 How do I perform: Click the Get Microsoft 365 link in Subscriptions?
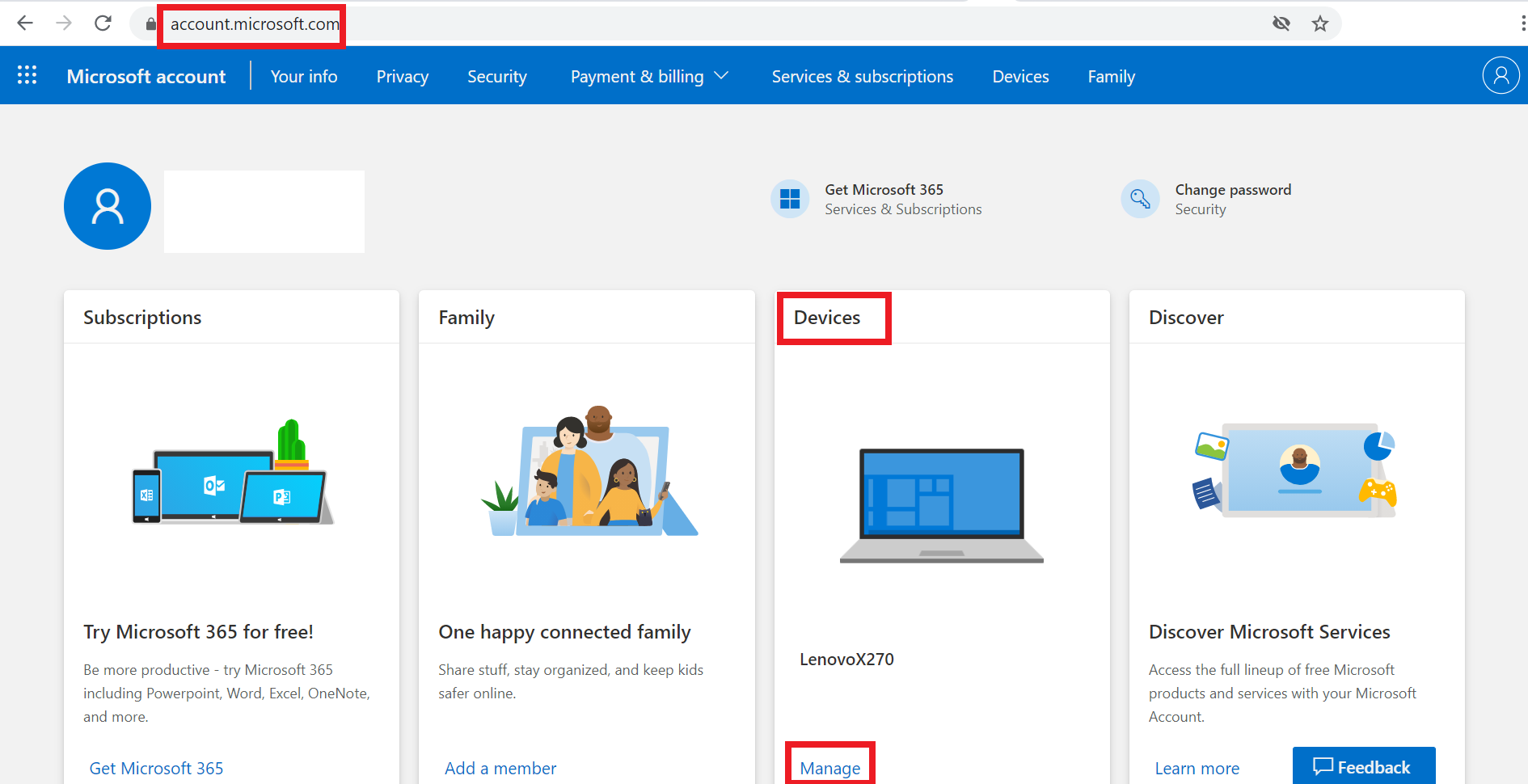click(x=156, y=769)
